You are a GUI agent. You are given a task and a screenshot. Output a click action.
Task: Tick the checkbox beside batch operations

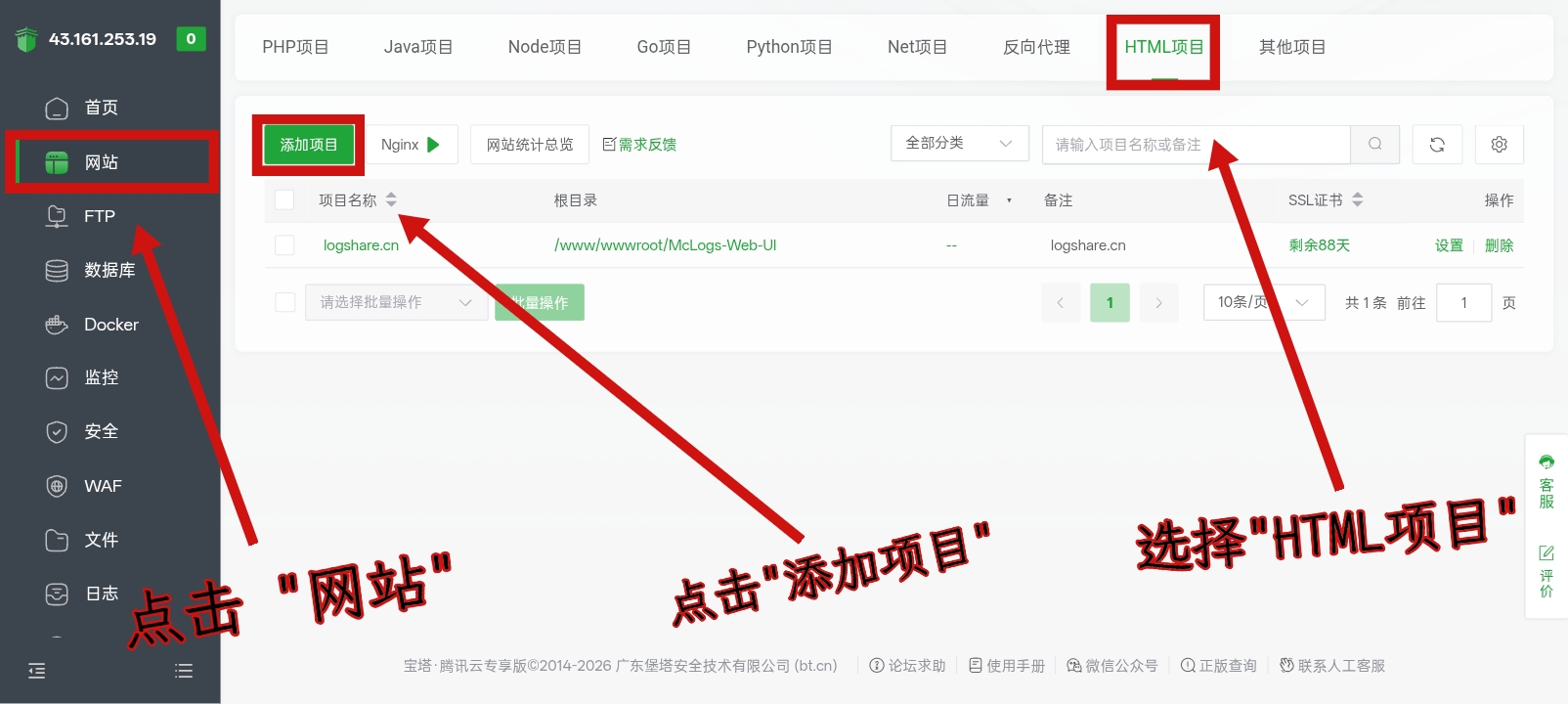pyautogui.click(x=284, y=303)
